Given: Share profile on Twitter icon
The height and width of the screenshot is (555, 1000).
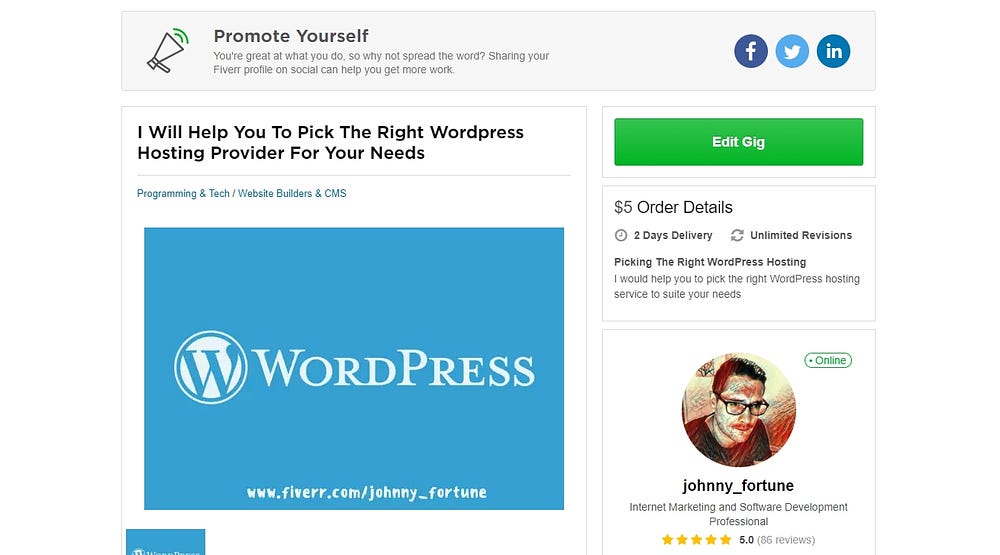Looking at the screenshot, I should pyautogui.click(x=792, y=51).
